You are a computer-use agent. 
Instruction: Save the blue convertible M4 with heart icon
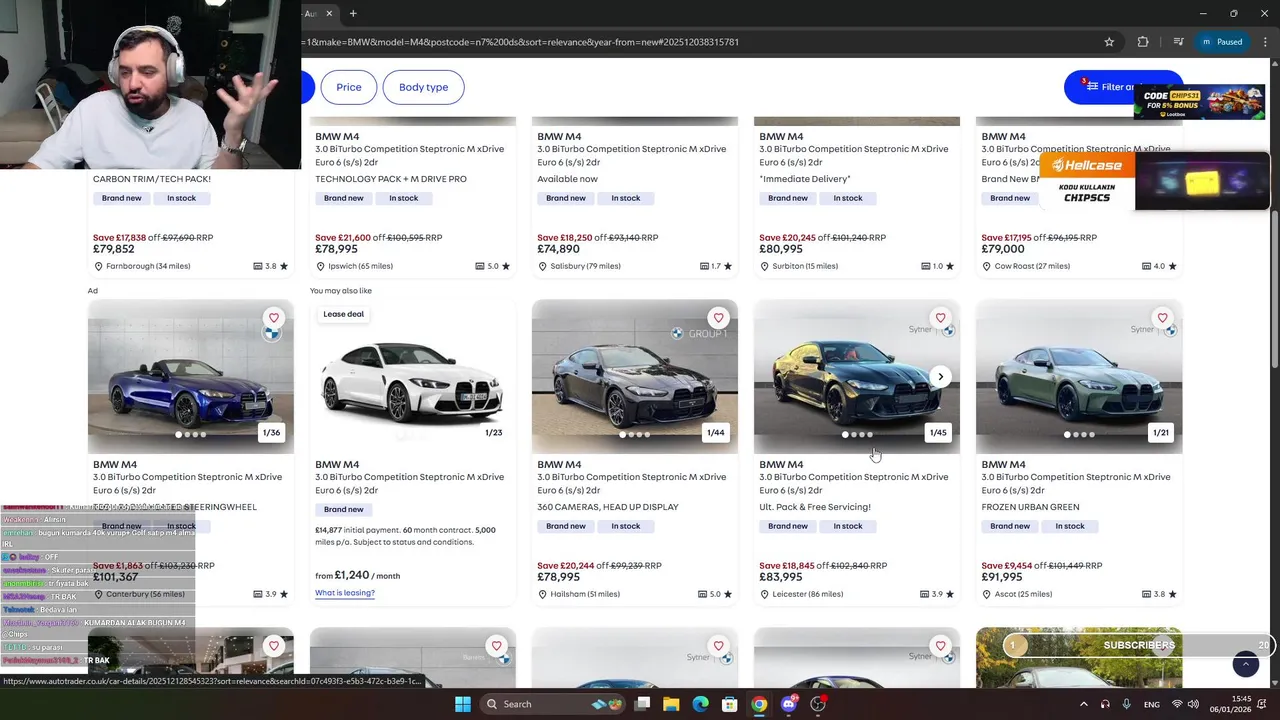[274, 318]
